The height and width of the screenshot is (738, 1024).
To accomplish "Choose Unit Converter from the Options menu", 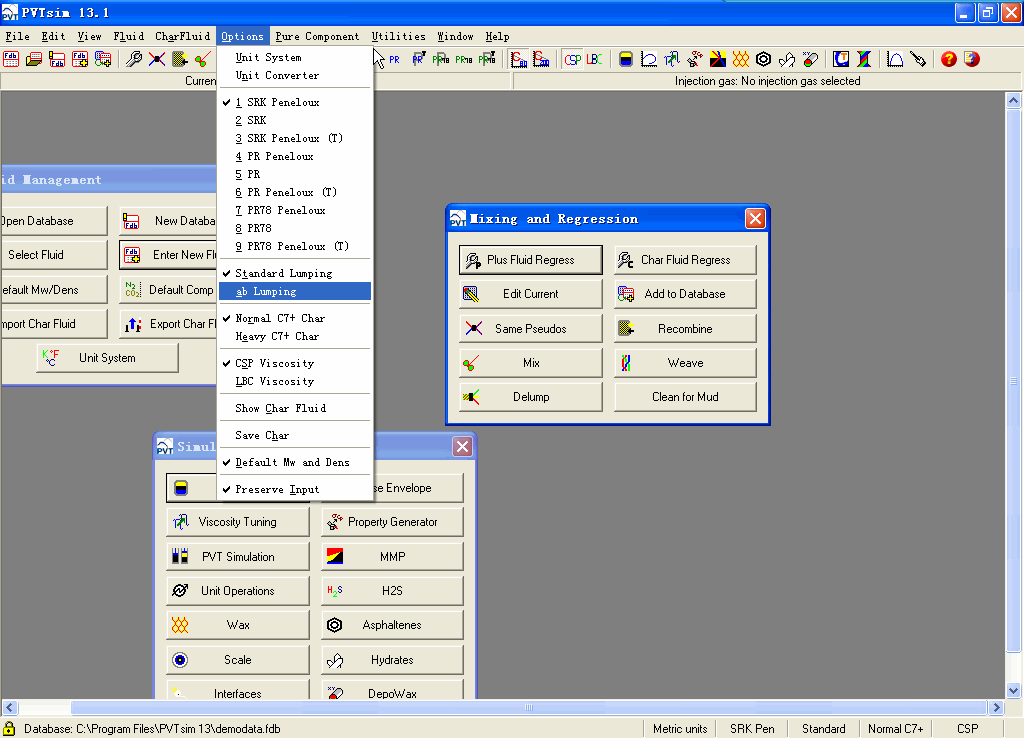I will [x=295, y=76].
